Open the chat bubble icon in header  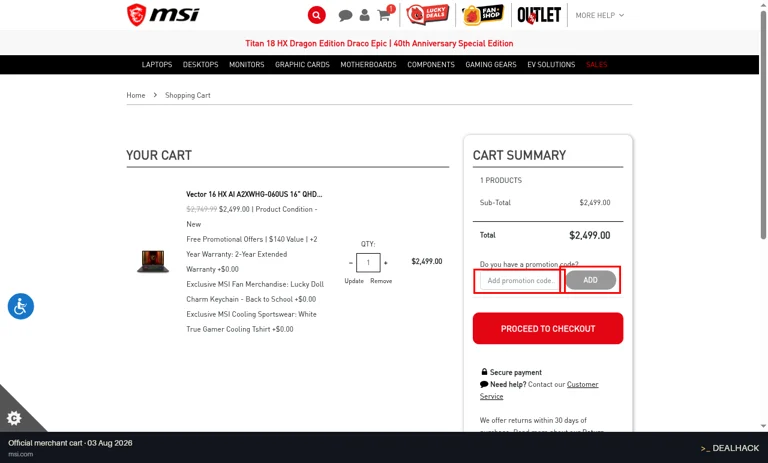345,16
